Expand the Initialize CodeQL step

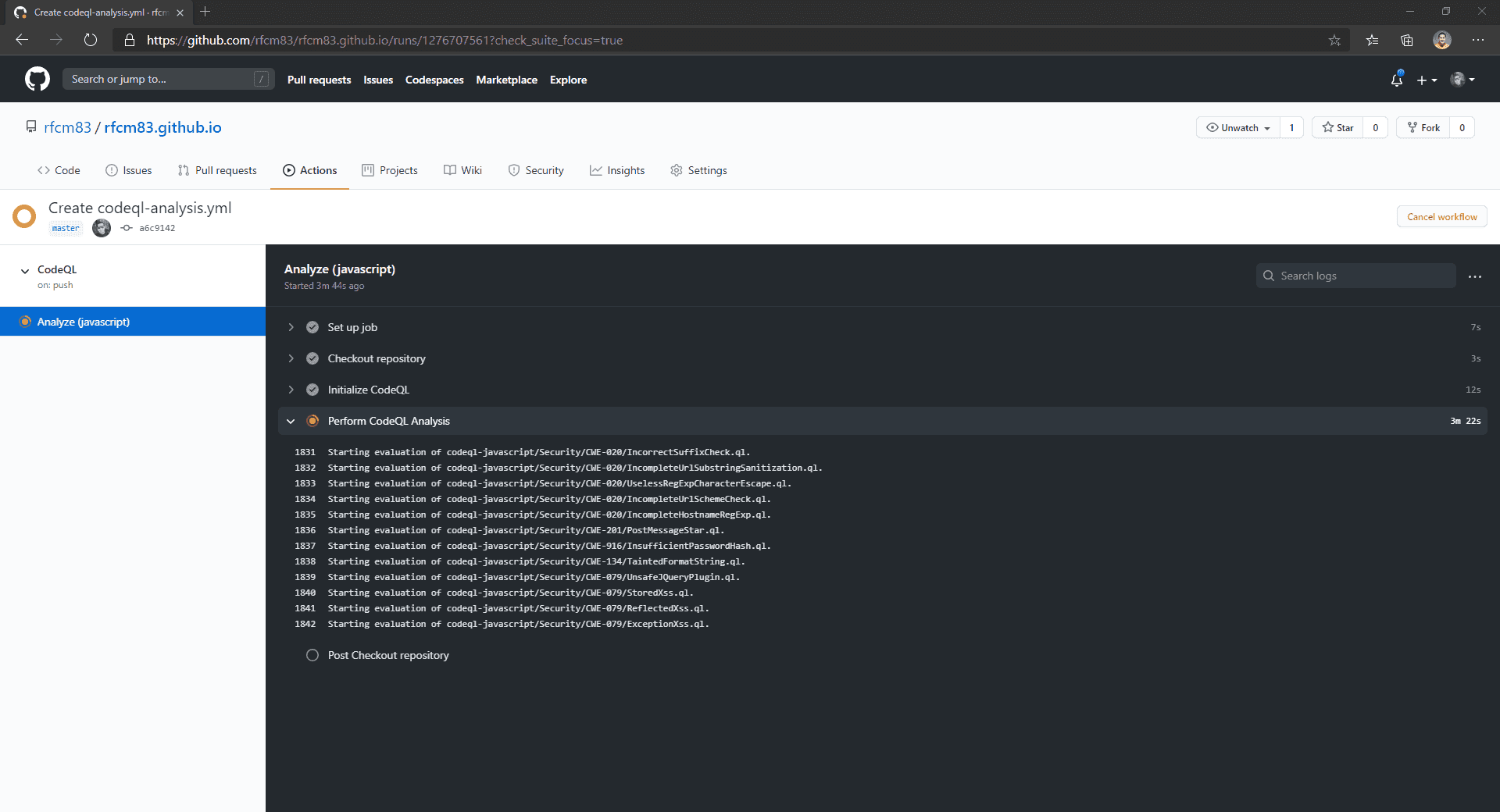pos(883,390)
